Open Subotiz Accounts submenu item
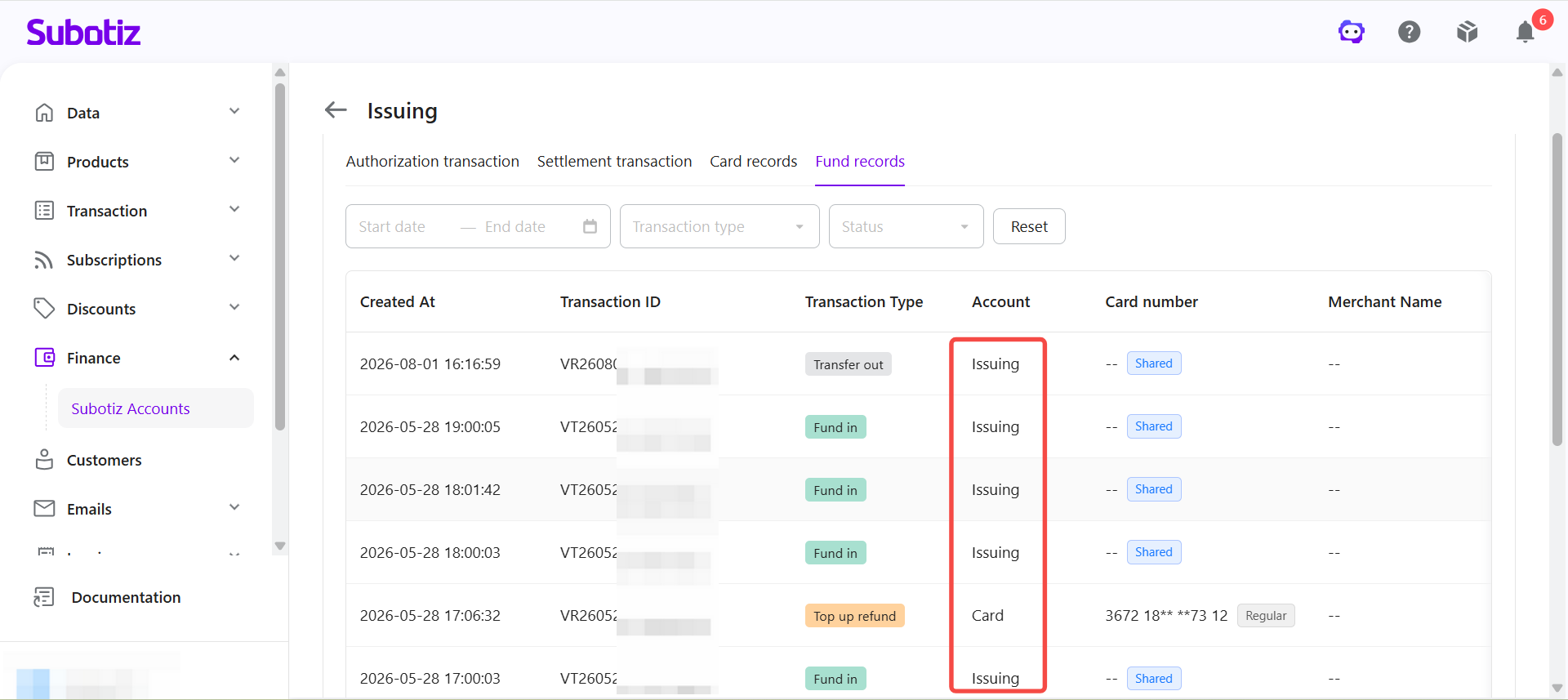This screenshot has width=1568, height=700. pyautogui.click(x=155, y=408)
